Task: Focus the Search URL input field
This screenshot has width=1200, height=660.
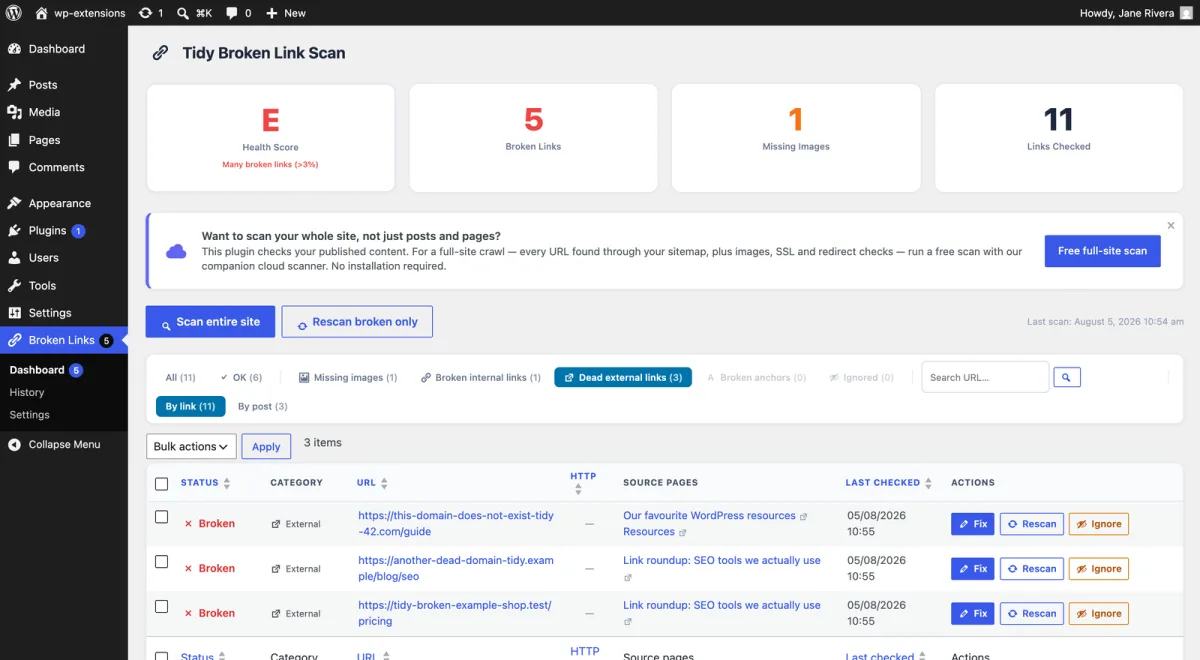Action: 985,377
